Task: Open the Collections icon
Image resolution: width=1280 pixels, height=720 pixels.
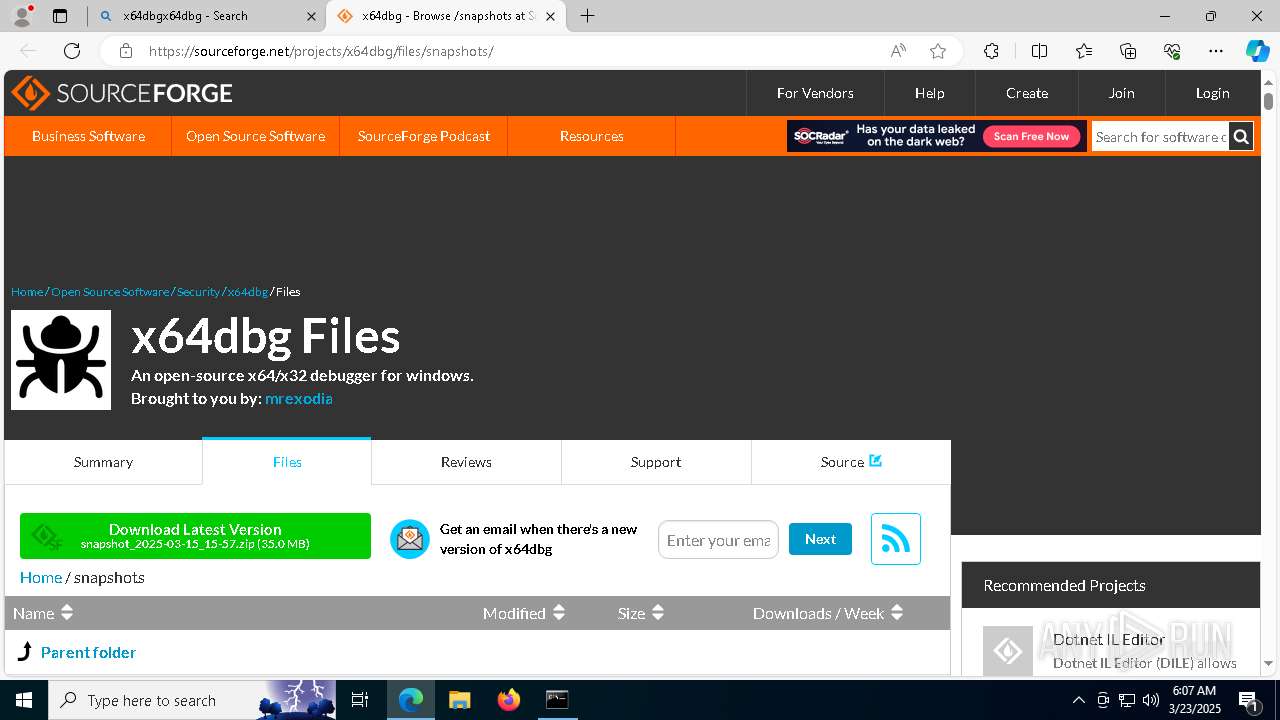Action: coord(1128,51)
